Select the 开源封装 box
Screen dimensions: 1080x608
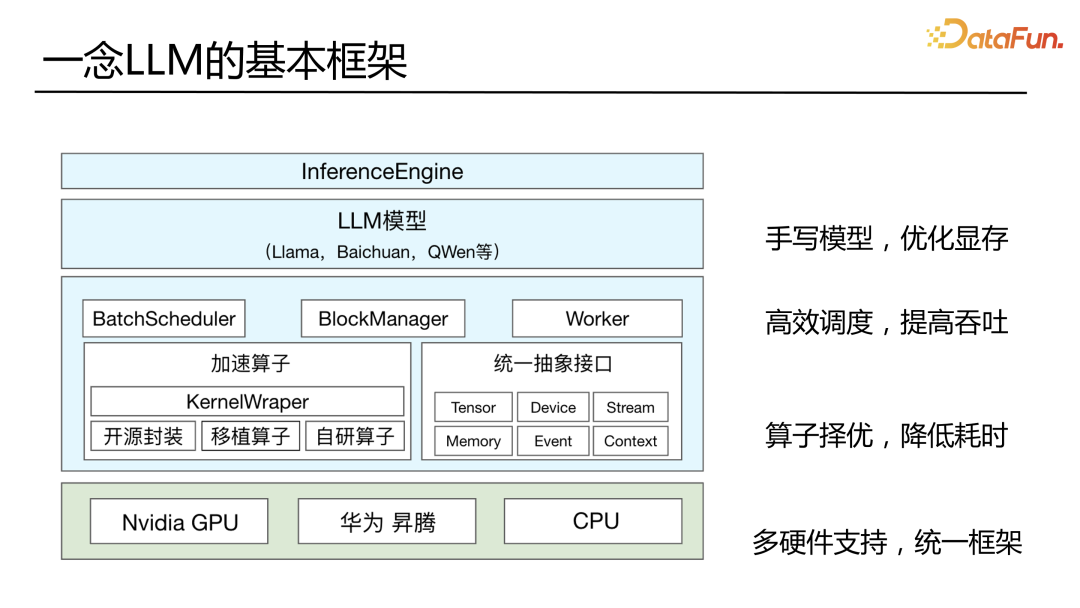(x=141, y=436)
